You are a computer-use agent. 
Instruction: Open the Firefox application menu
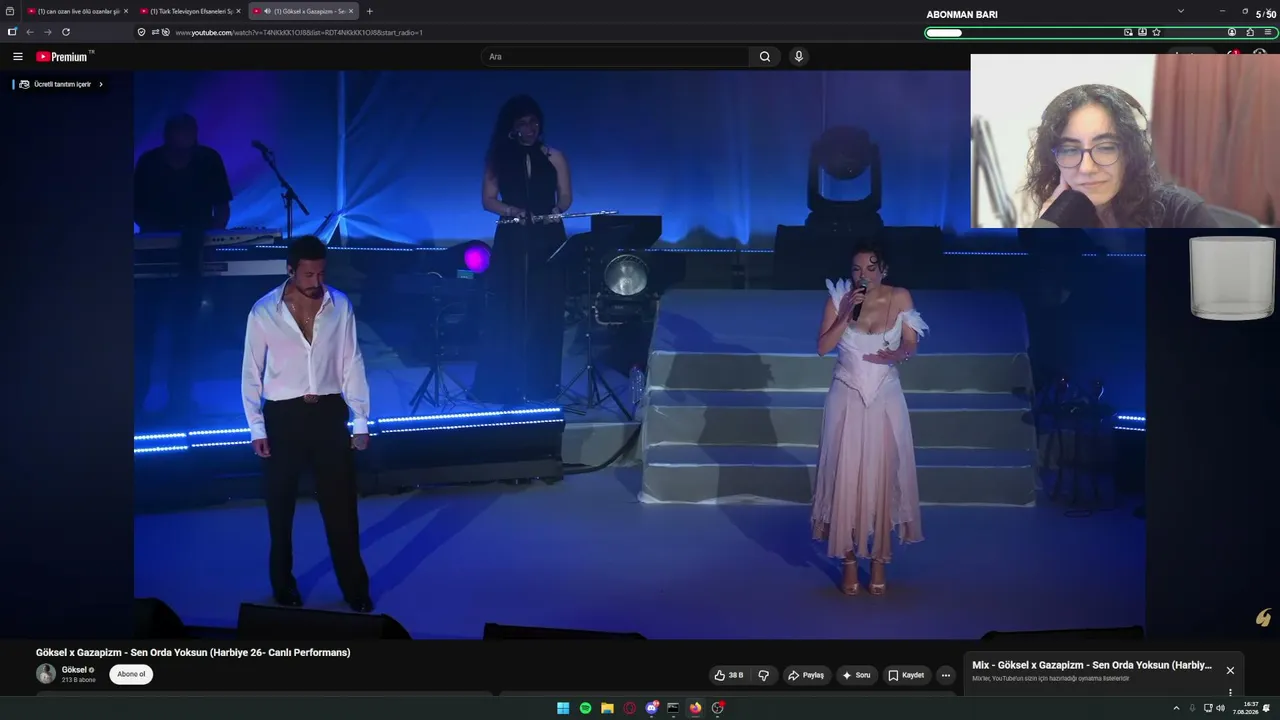pos(1268,32)
